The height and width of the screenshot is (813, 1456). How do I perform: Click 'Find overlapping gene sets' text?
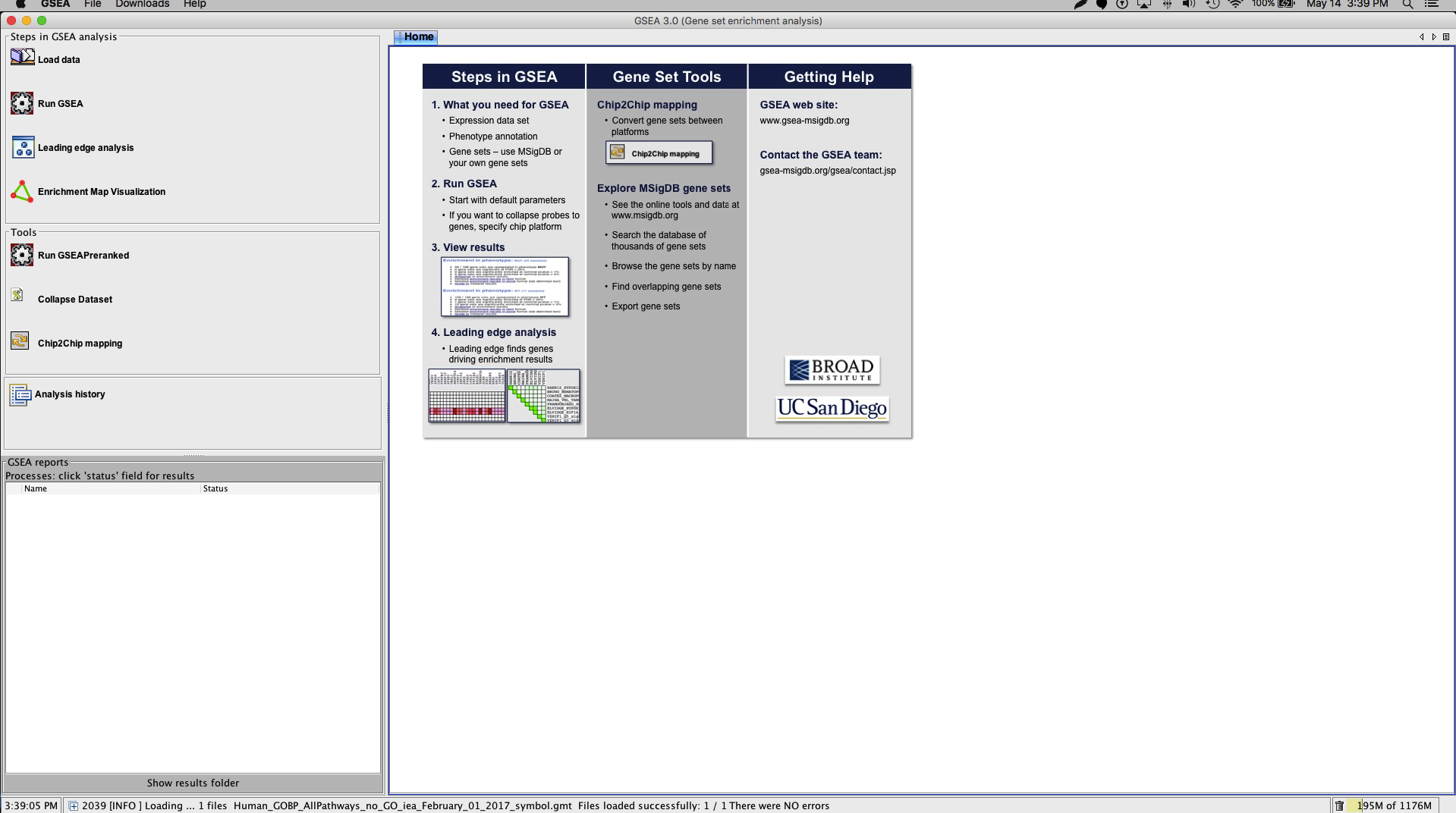click(x=666, y=287)
